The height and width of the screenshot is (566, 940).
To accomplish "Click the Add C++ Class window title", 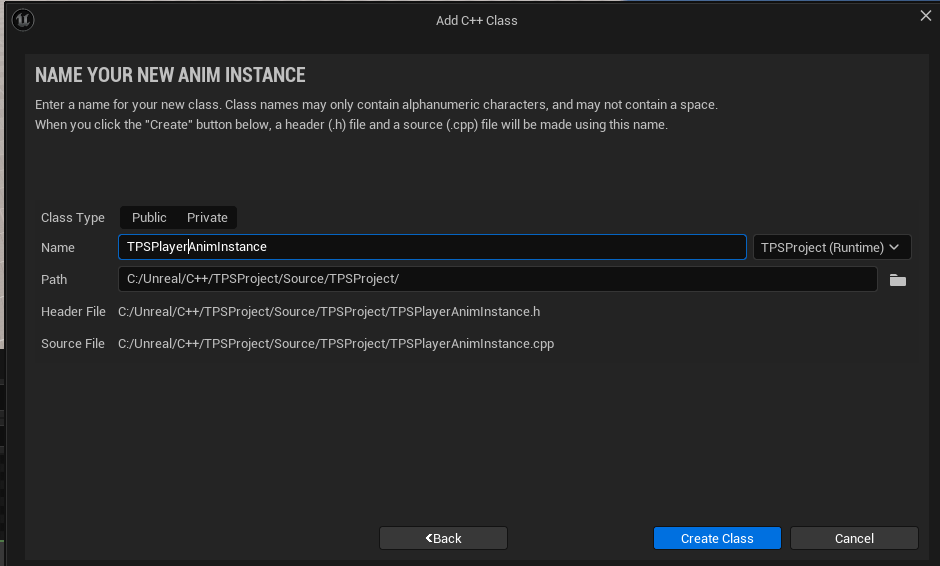I will (477, 20).
